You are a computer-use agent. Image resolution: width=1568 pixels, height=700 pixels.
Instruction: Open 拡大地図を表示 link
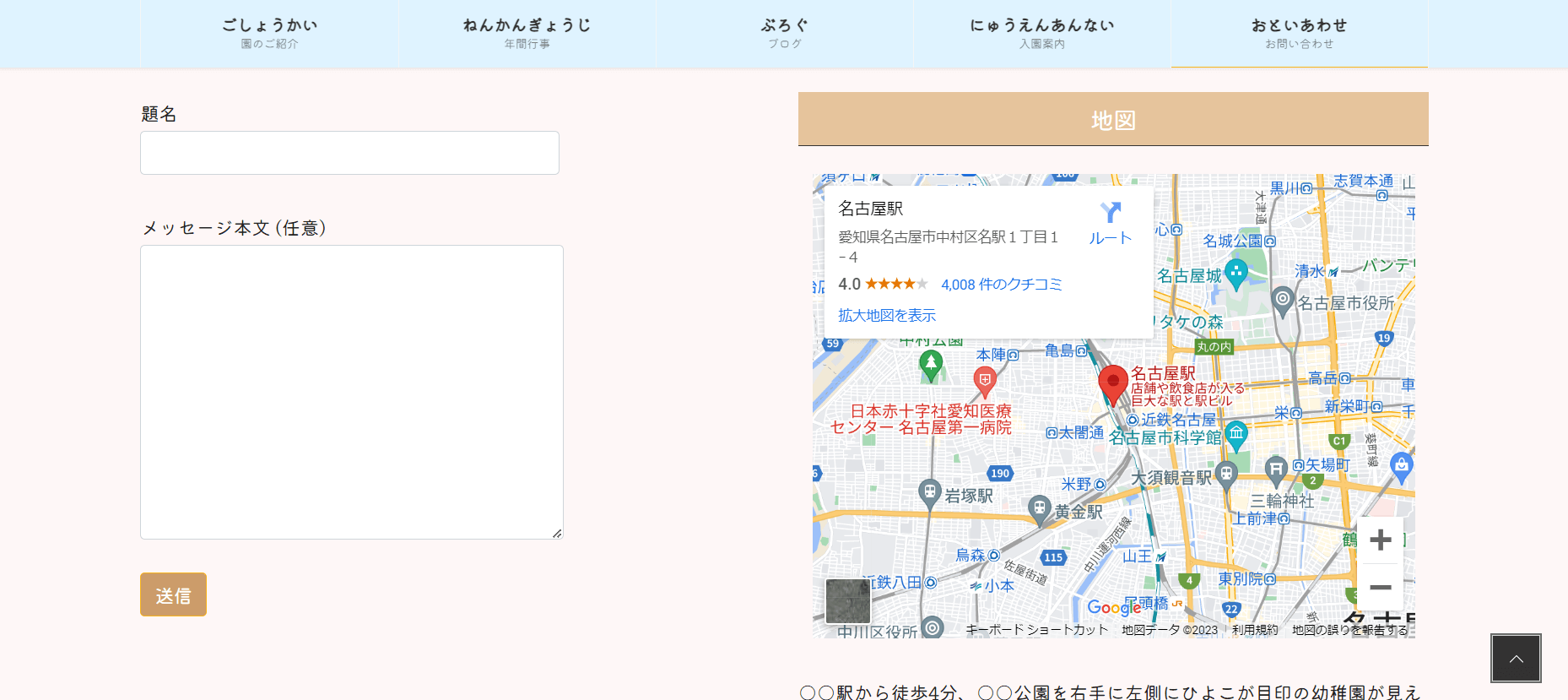point(887,315)
